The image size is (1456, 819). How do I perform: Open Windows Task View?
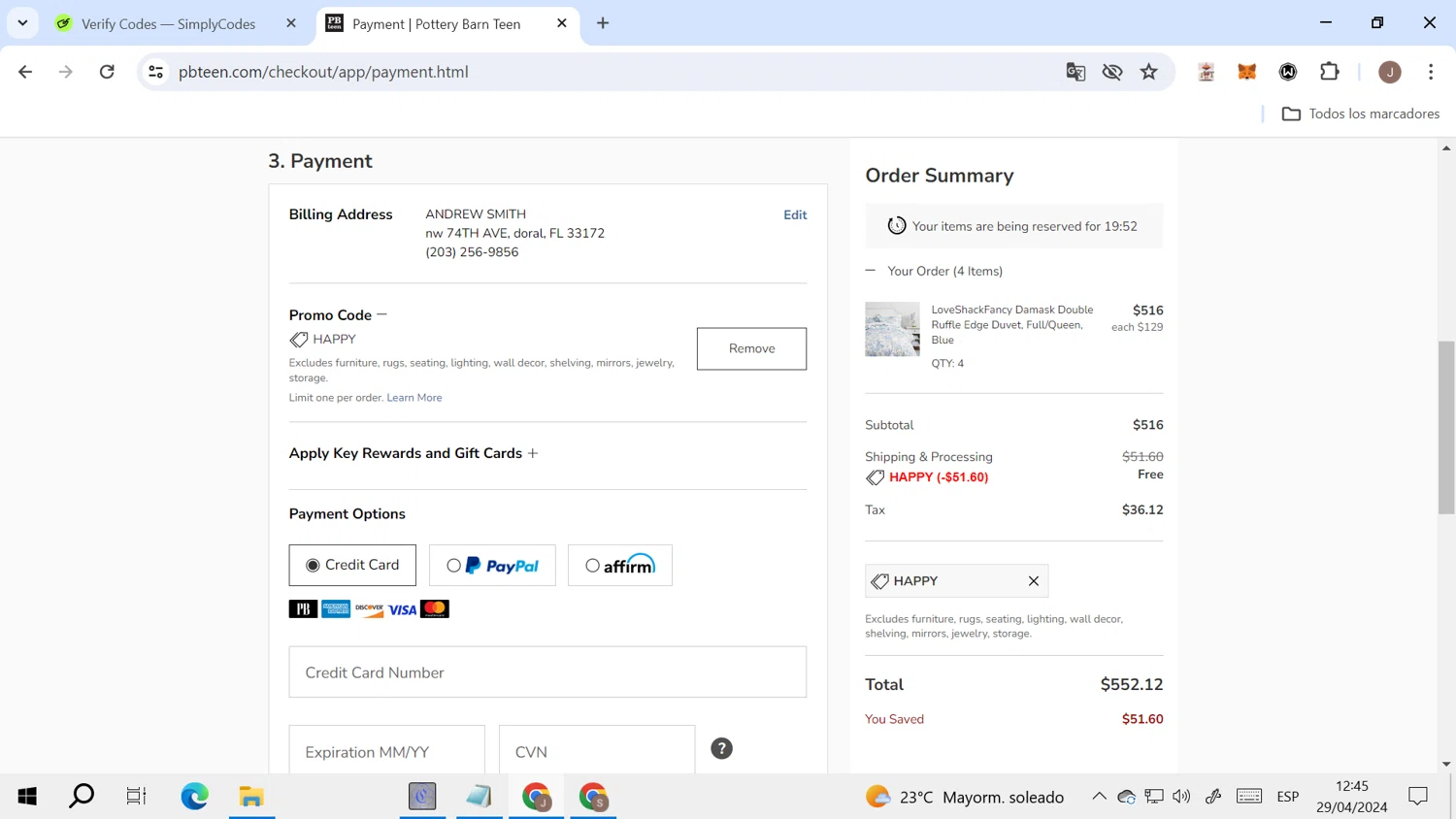pyautogui.click(x=136, y=797)
